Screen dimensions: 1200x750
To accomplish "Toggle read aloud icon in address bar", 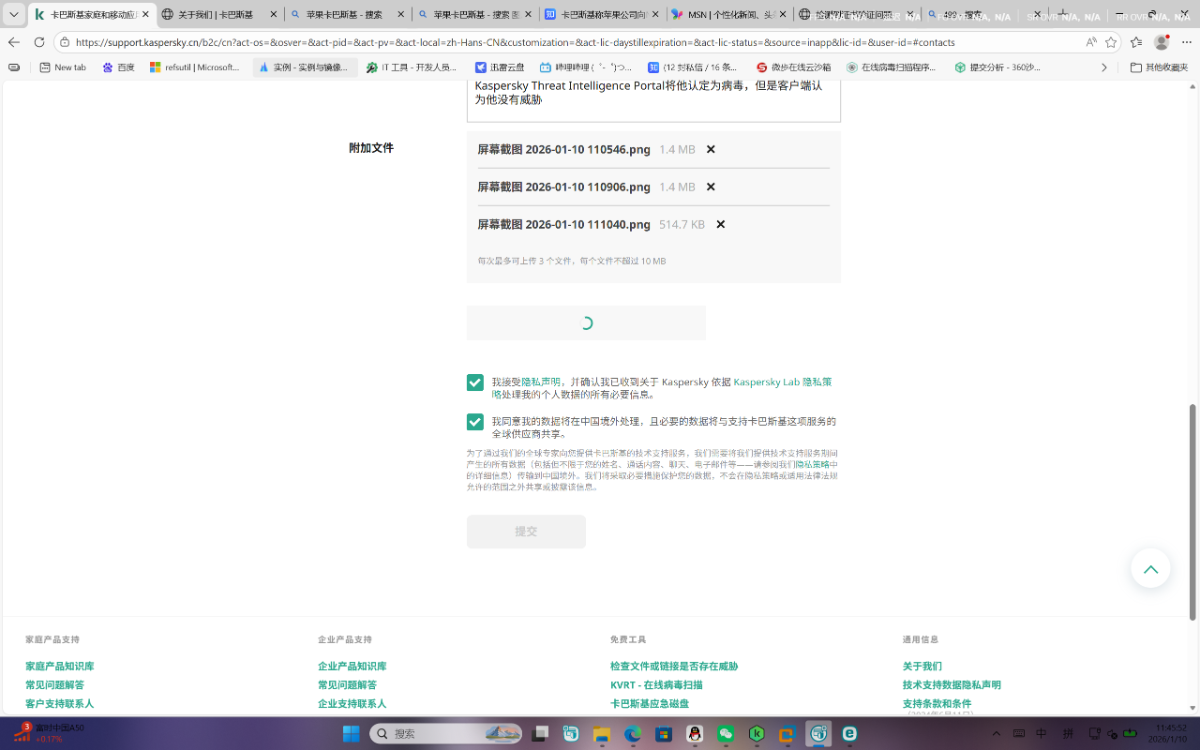I will (x=1091, y=42).
